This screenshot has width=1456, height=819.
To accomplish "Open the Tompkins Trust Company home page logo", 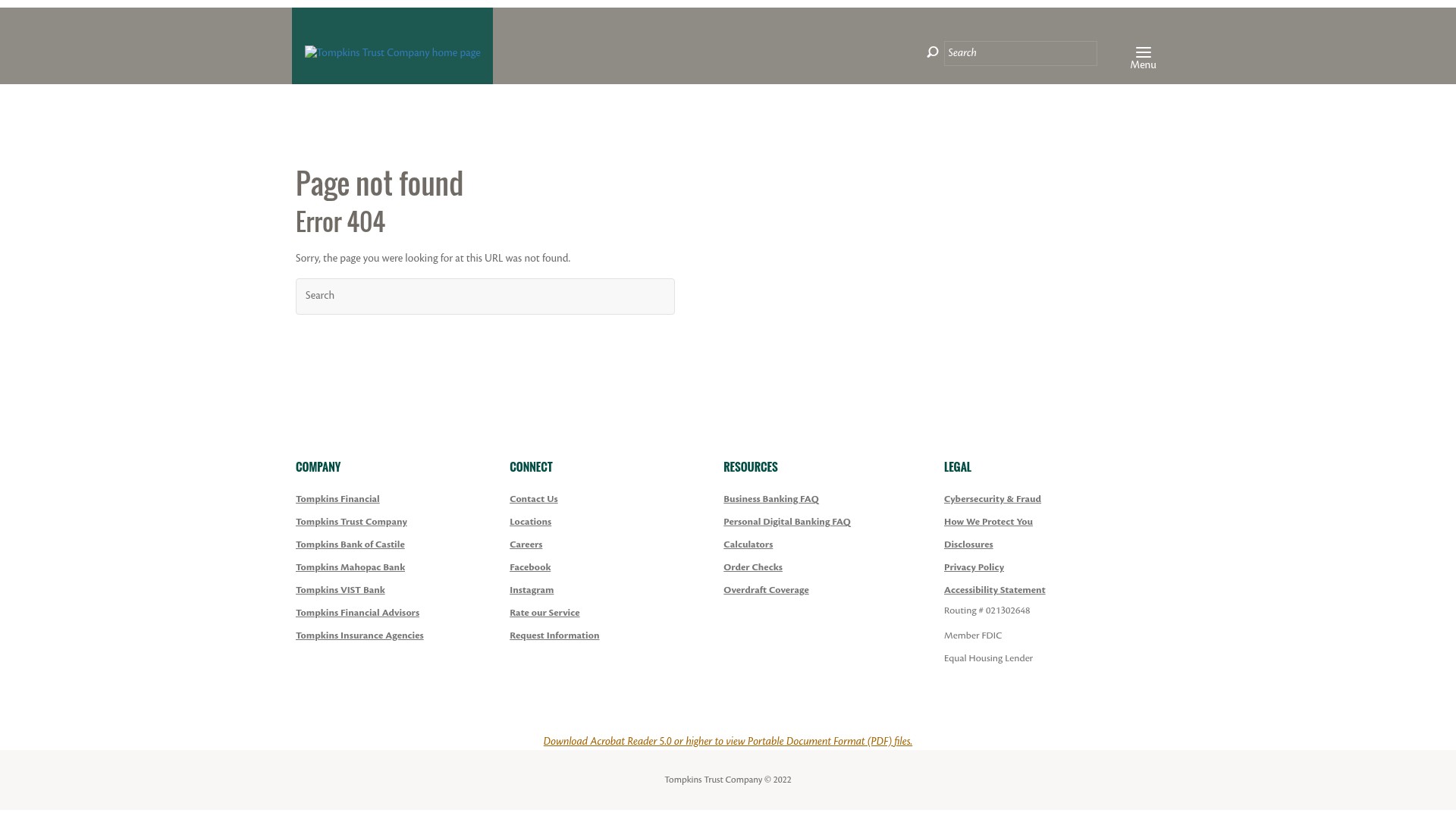I will coord(392,52).
